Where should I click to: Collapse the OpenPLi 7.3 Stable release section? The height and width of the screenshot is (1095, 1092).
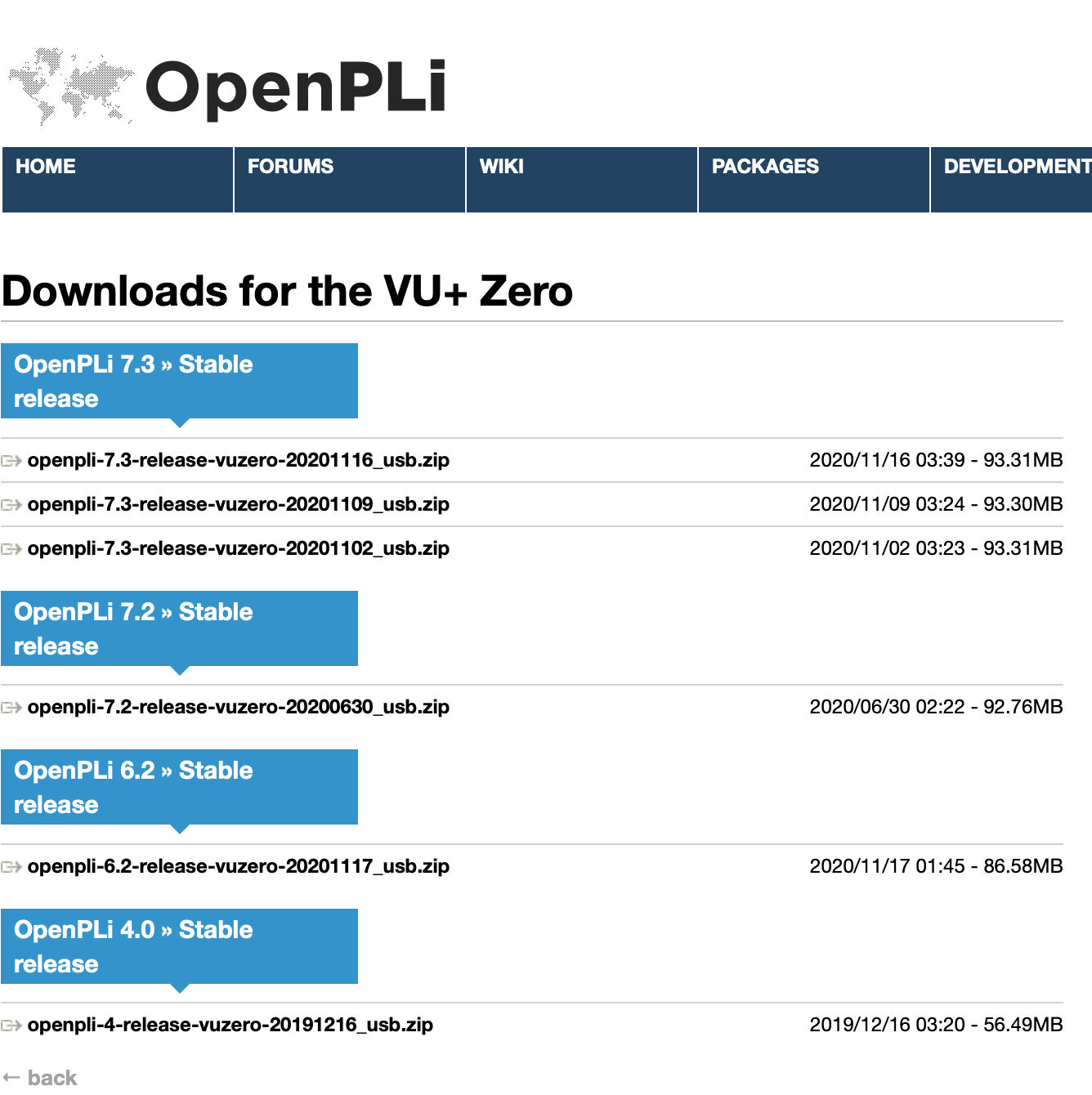179,381
